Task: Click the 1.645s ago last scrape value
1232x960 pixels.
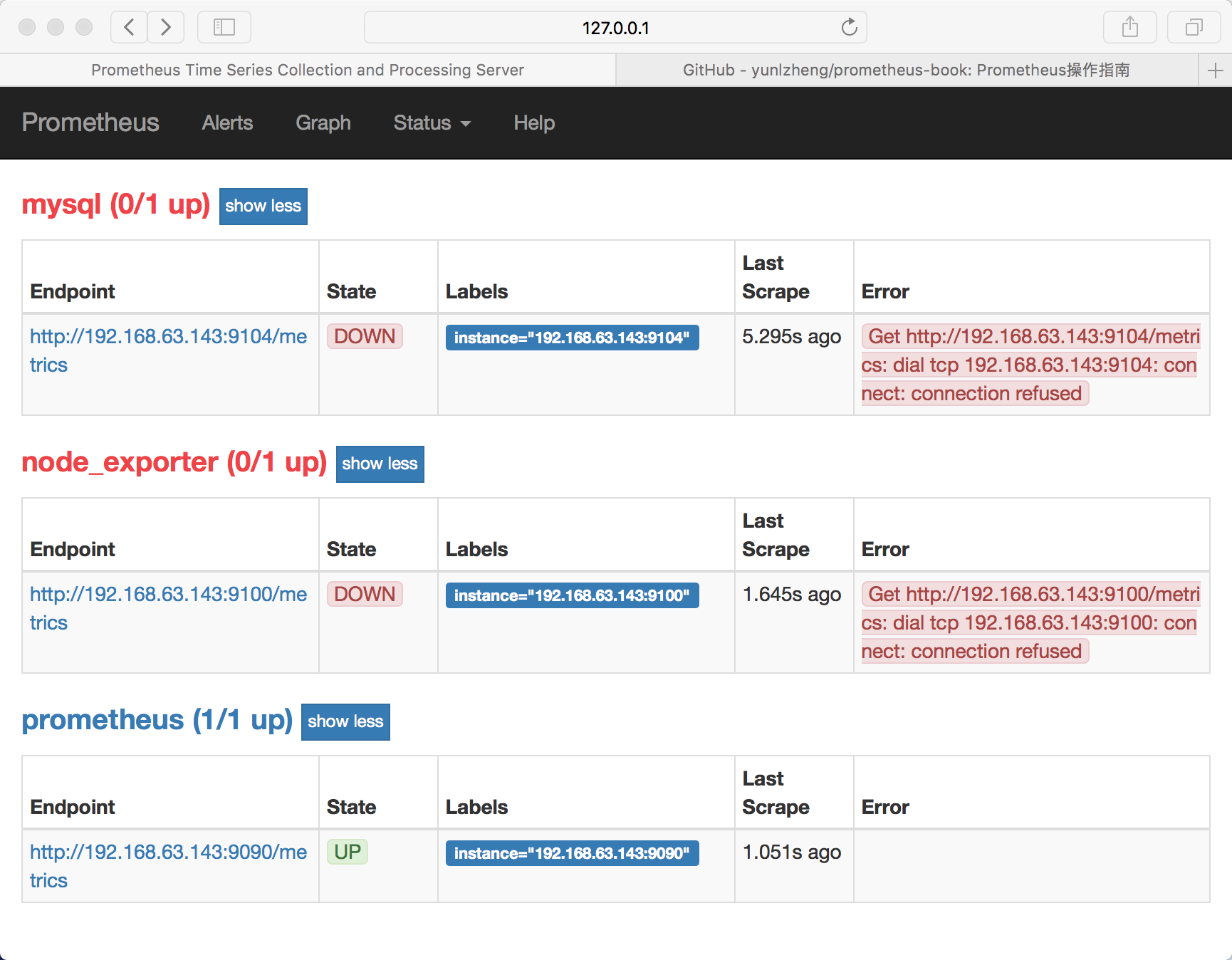Action: [x=791, y=594]
